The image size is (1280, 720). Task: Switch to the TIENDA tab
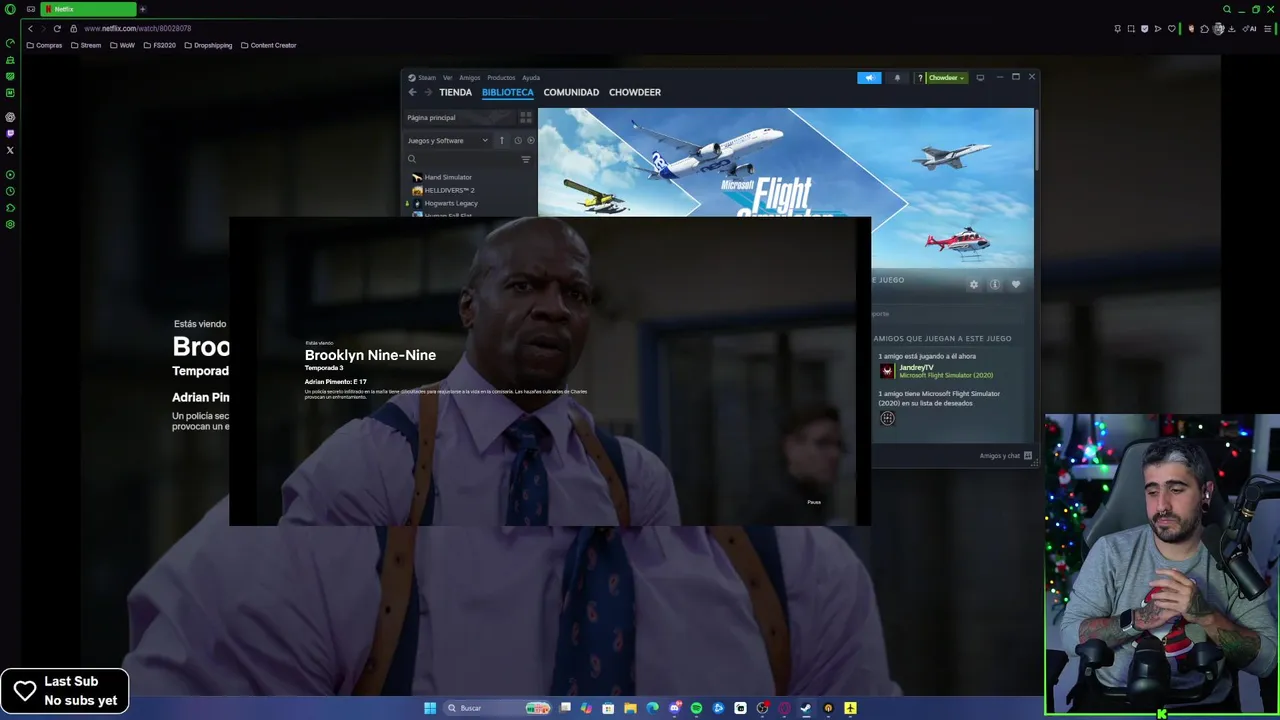coord(455,92)
